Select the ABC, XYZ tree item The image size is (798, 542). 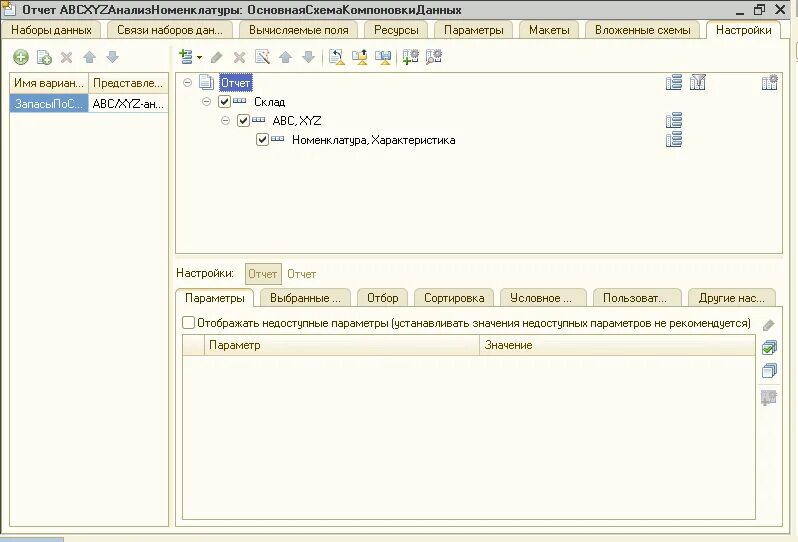click(297, 121)
